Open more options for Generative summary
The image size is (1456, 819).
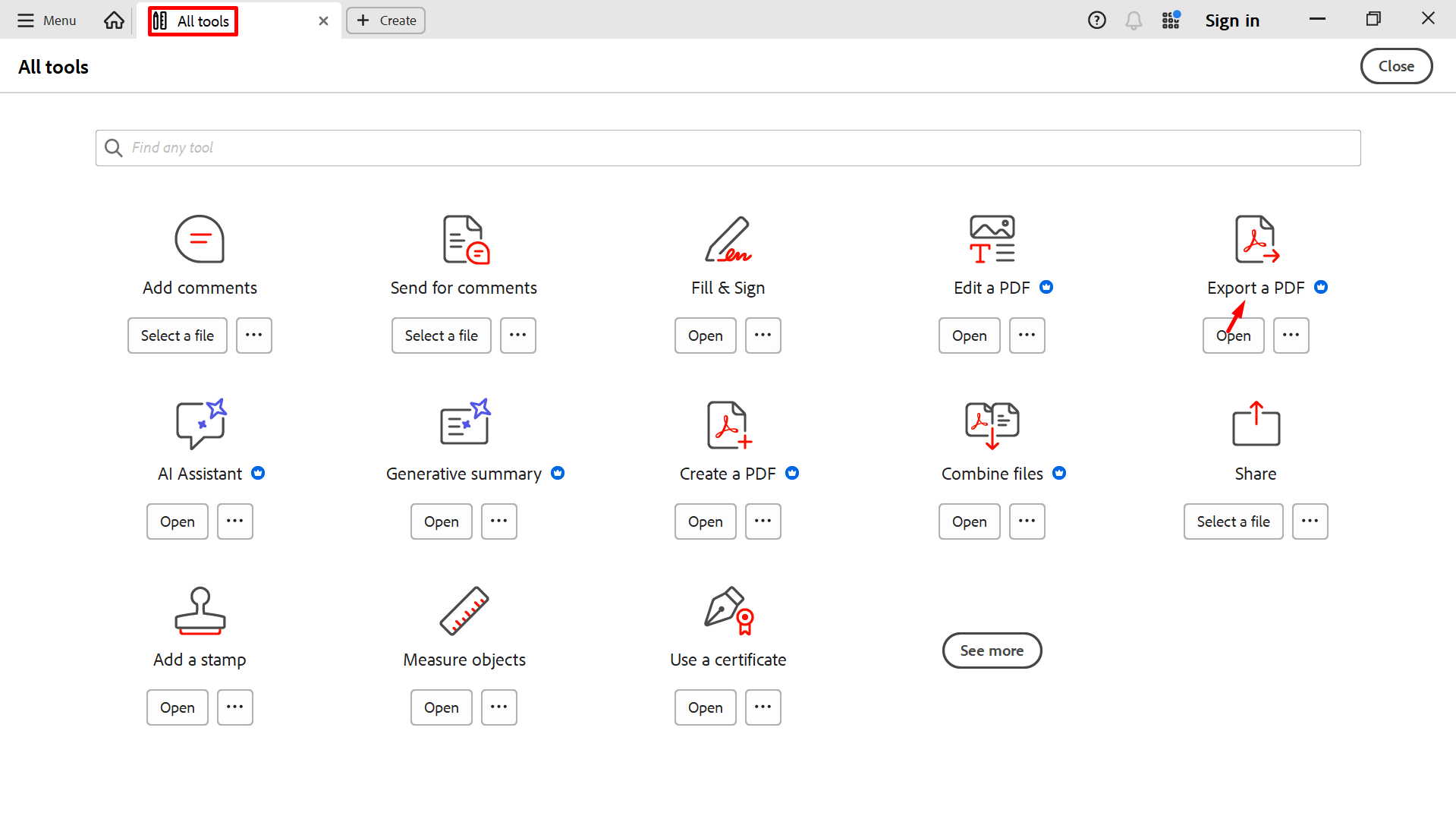tap(499, 521)
